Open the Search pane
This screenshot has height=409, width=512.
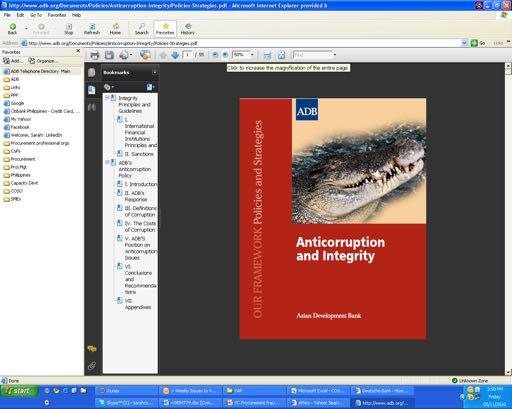coord(141,29)
